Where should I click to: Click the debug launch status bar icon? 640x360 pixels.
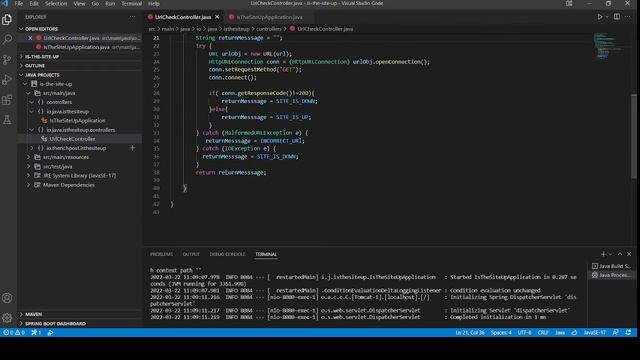pyautogui.click(x=50, y=333)
